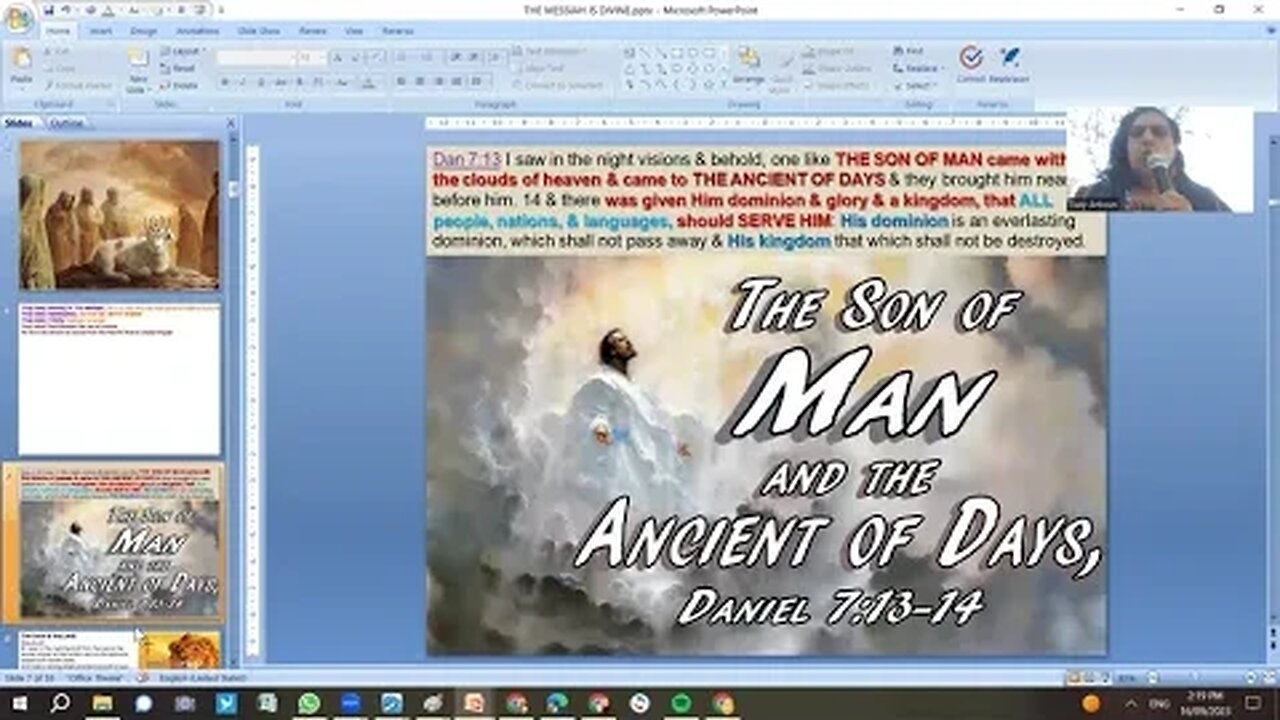Image resolution: width=1280 pixels, height=720 pixels.
Task: Switch to Normal view in status bar
Action: (x=1072, y=677)
